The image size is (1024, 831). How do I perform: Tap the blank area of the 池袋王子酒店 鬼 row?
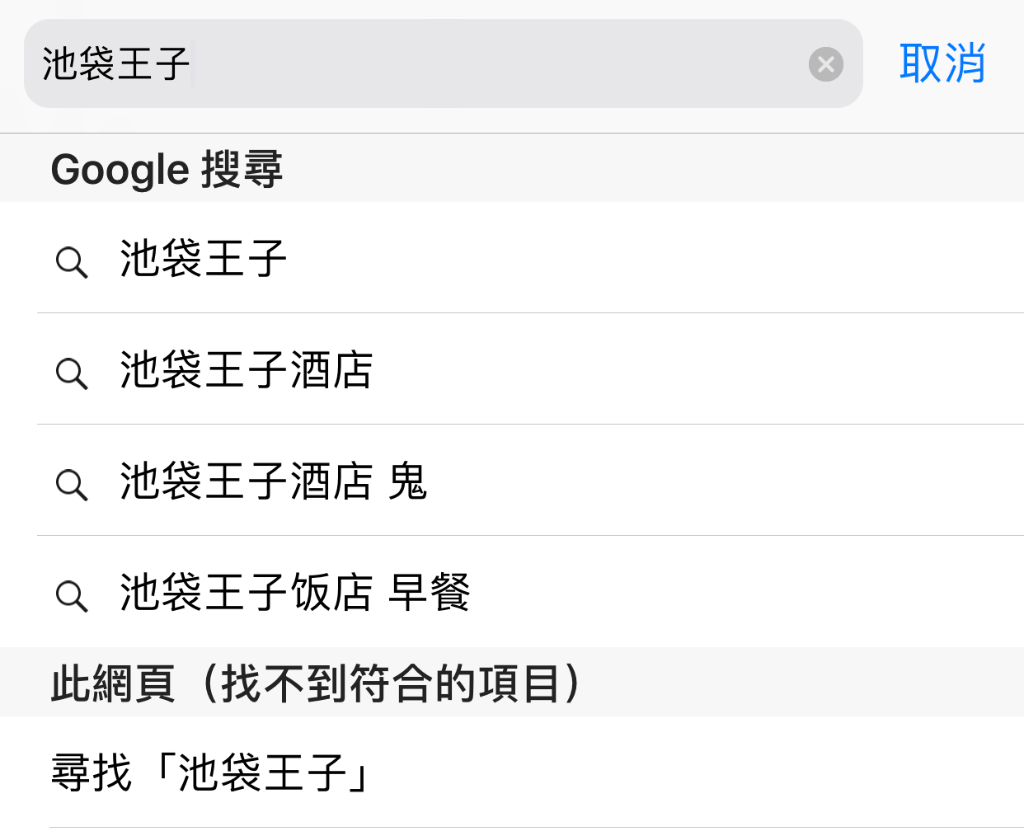point(725,481)
